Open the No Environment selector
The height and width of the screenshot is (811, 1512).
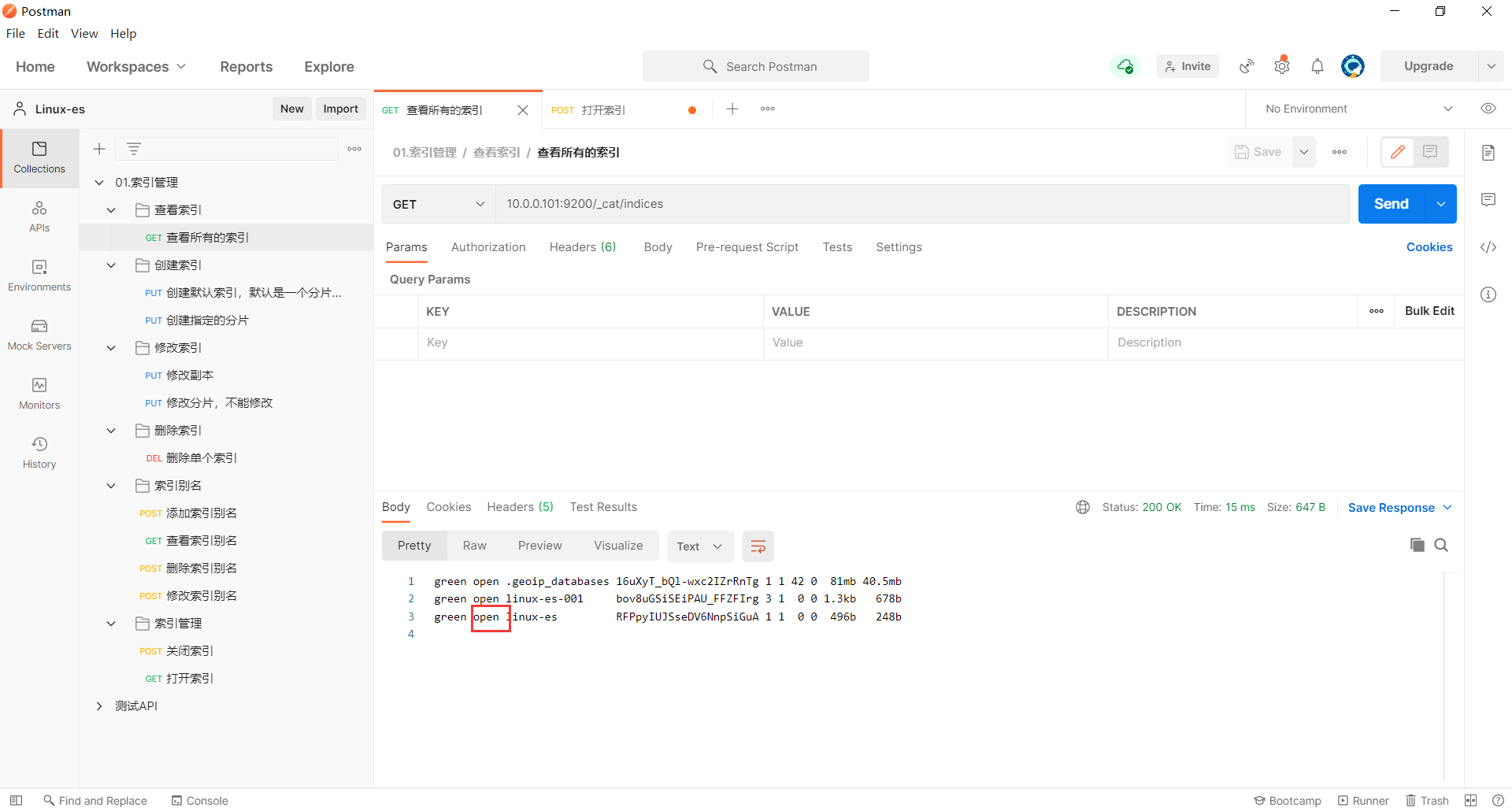point(1358,109)
